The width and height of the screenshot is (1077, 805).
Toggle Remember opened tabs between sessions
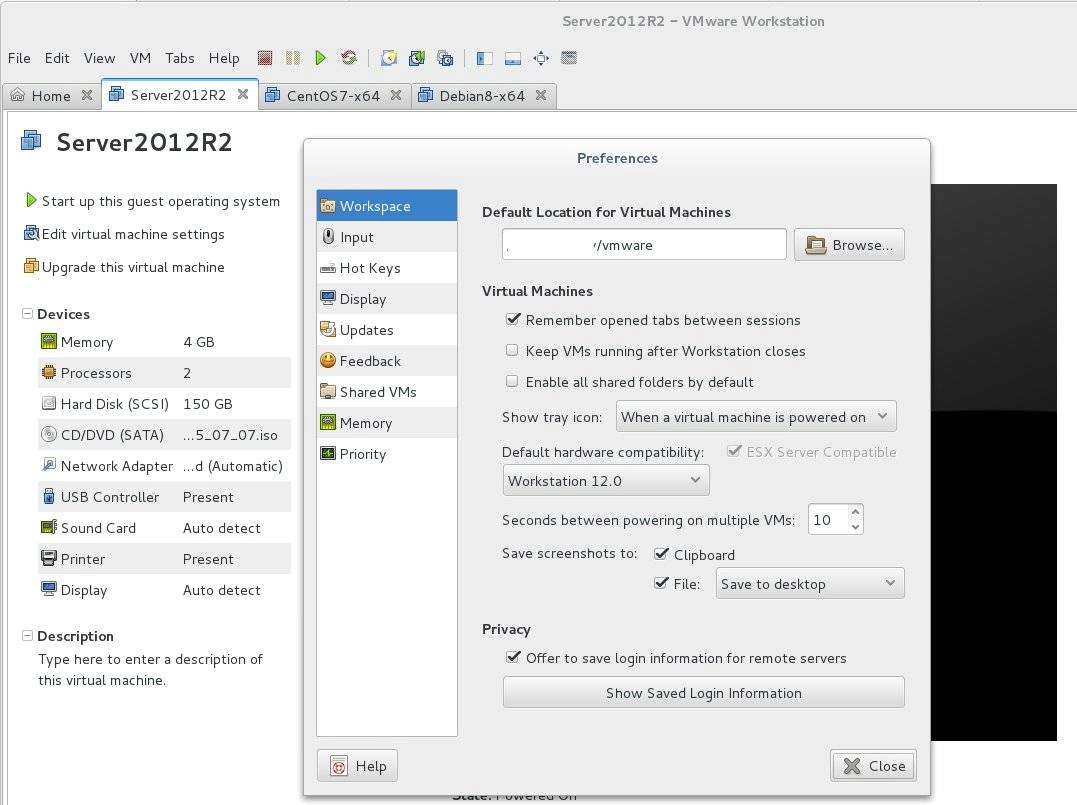[512, 319]
